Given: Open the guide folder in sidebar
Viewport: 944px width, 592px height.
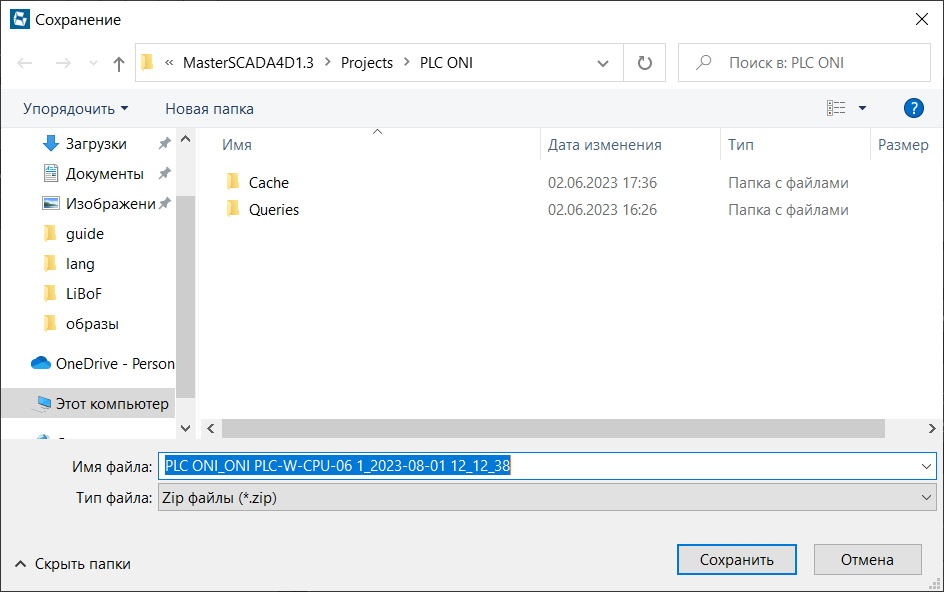Looking at the screenshot, I should coord(84,234).
